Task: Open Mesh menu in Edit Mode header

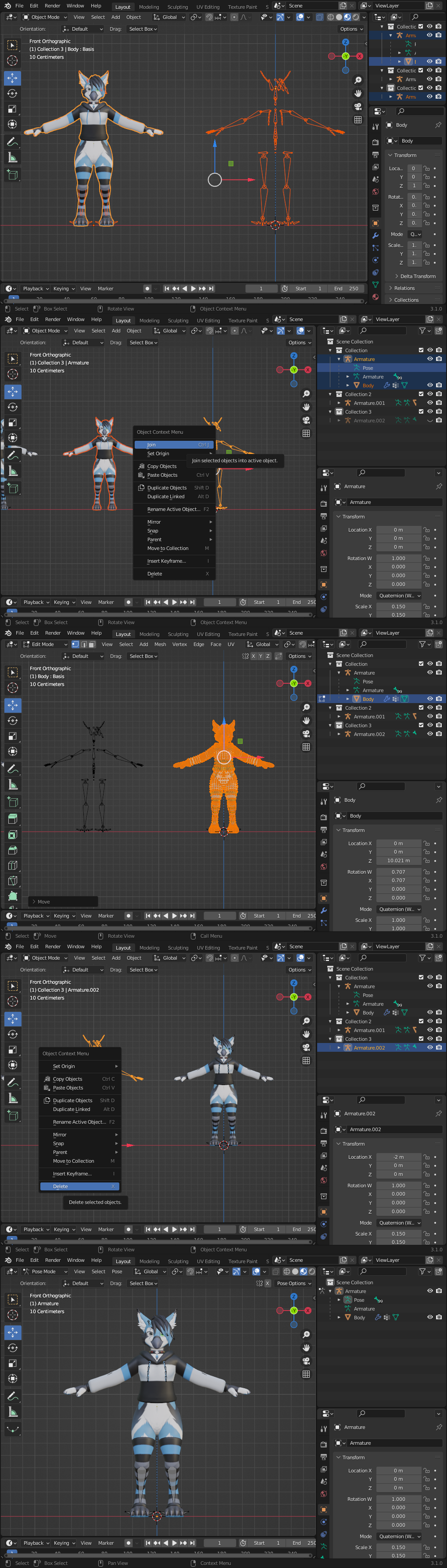Action: [160, 644]
